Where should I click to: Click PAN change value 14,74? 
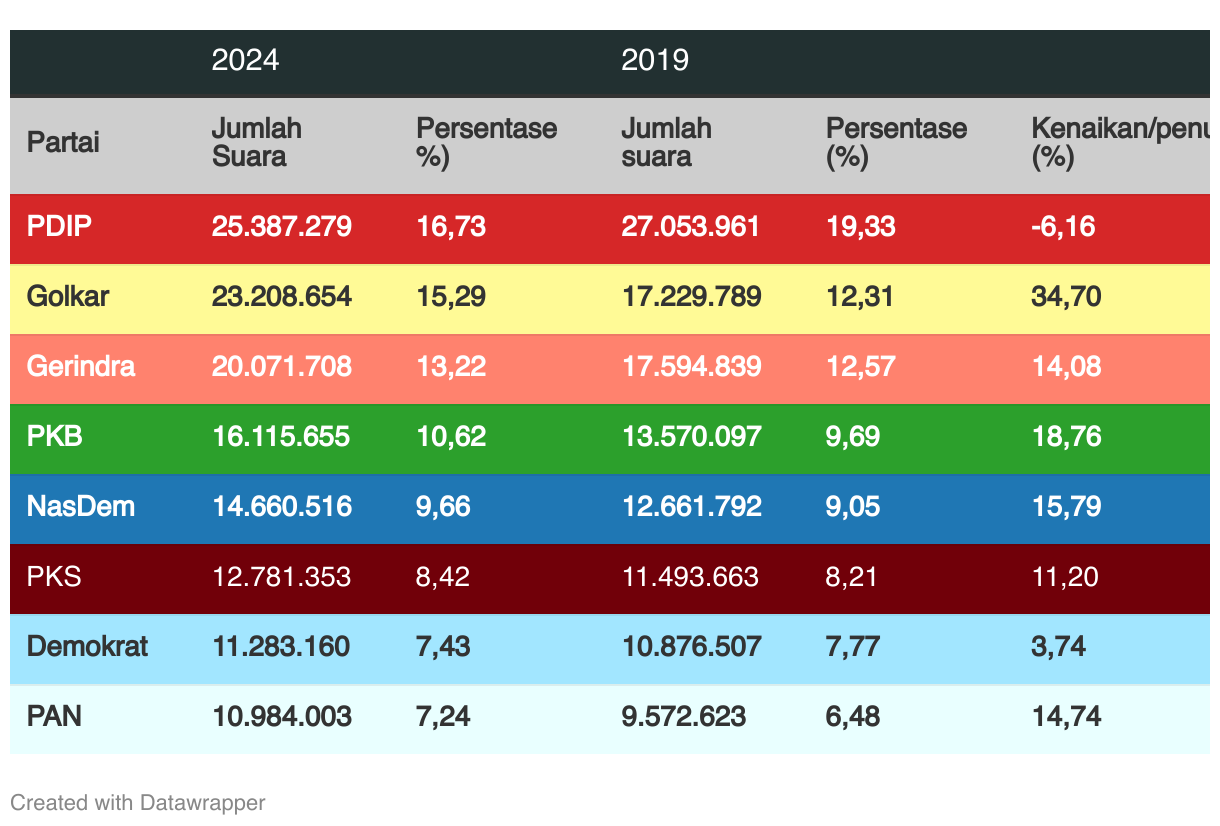click(1066, 716)
